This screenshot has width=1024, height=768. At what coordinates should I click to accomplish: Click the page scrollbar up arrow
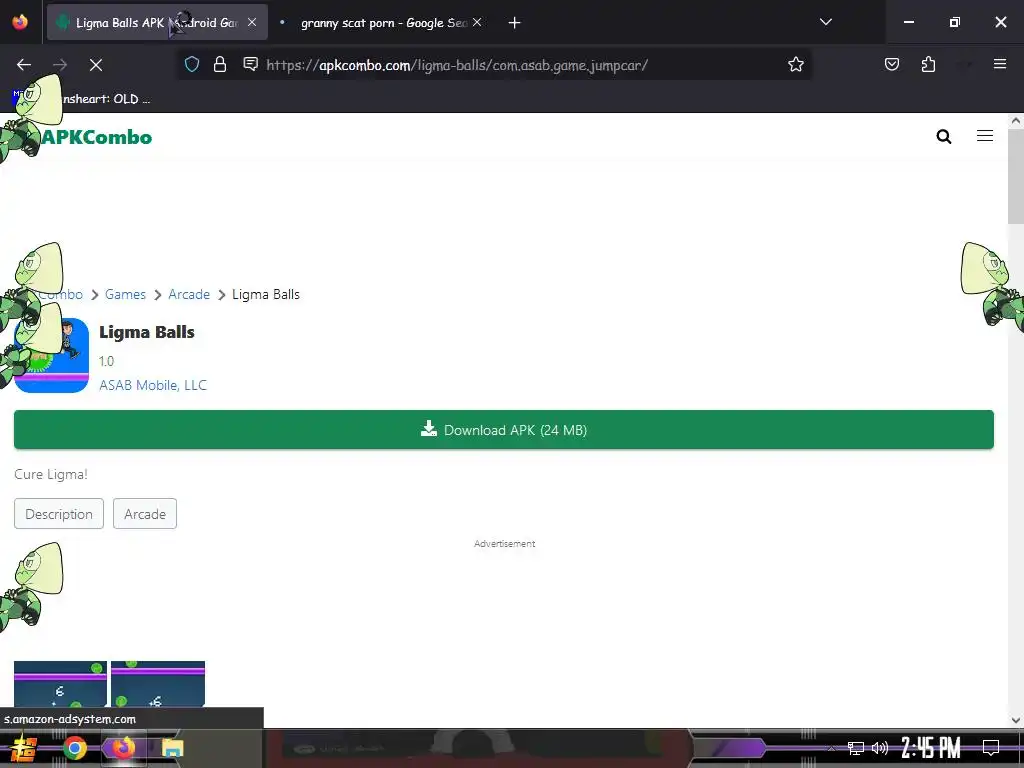(1015, 121)
